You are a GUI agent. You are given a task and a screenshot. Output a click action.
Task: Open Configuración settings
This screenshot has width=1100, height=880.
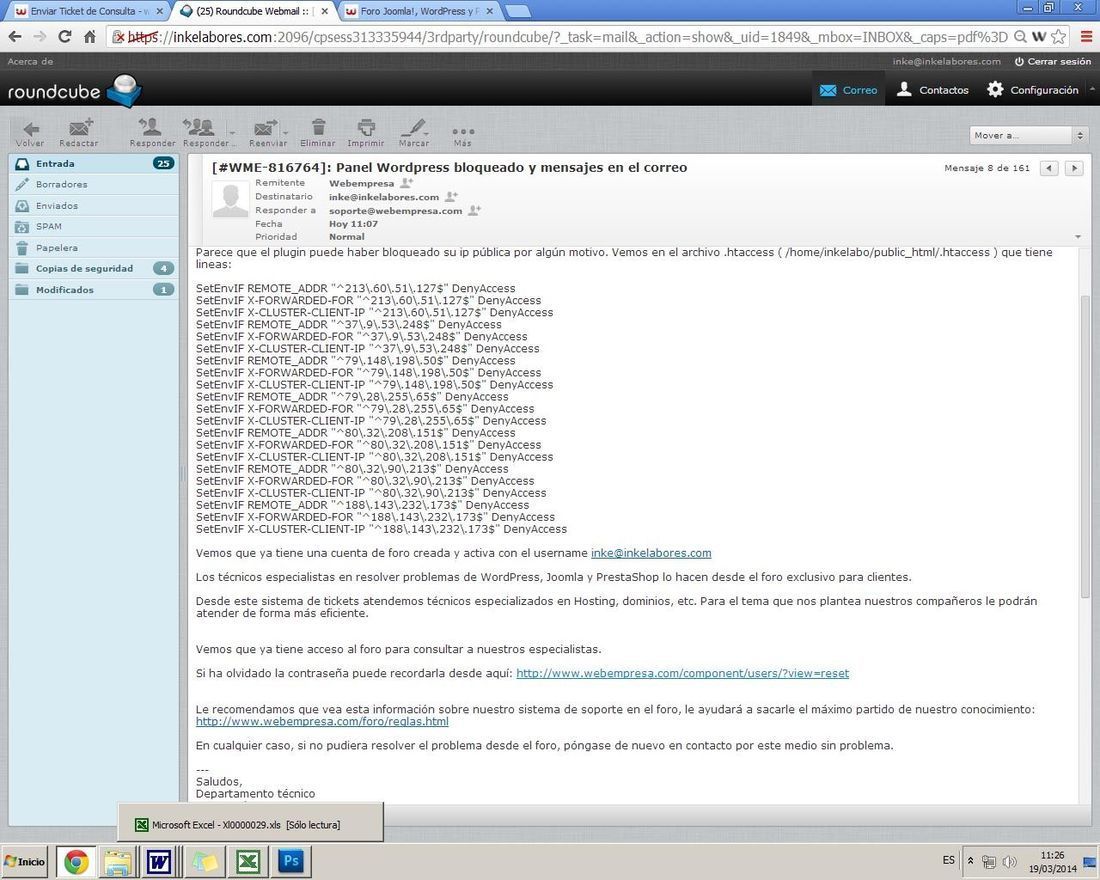[1033, 90]
